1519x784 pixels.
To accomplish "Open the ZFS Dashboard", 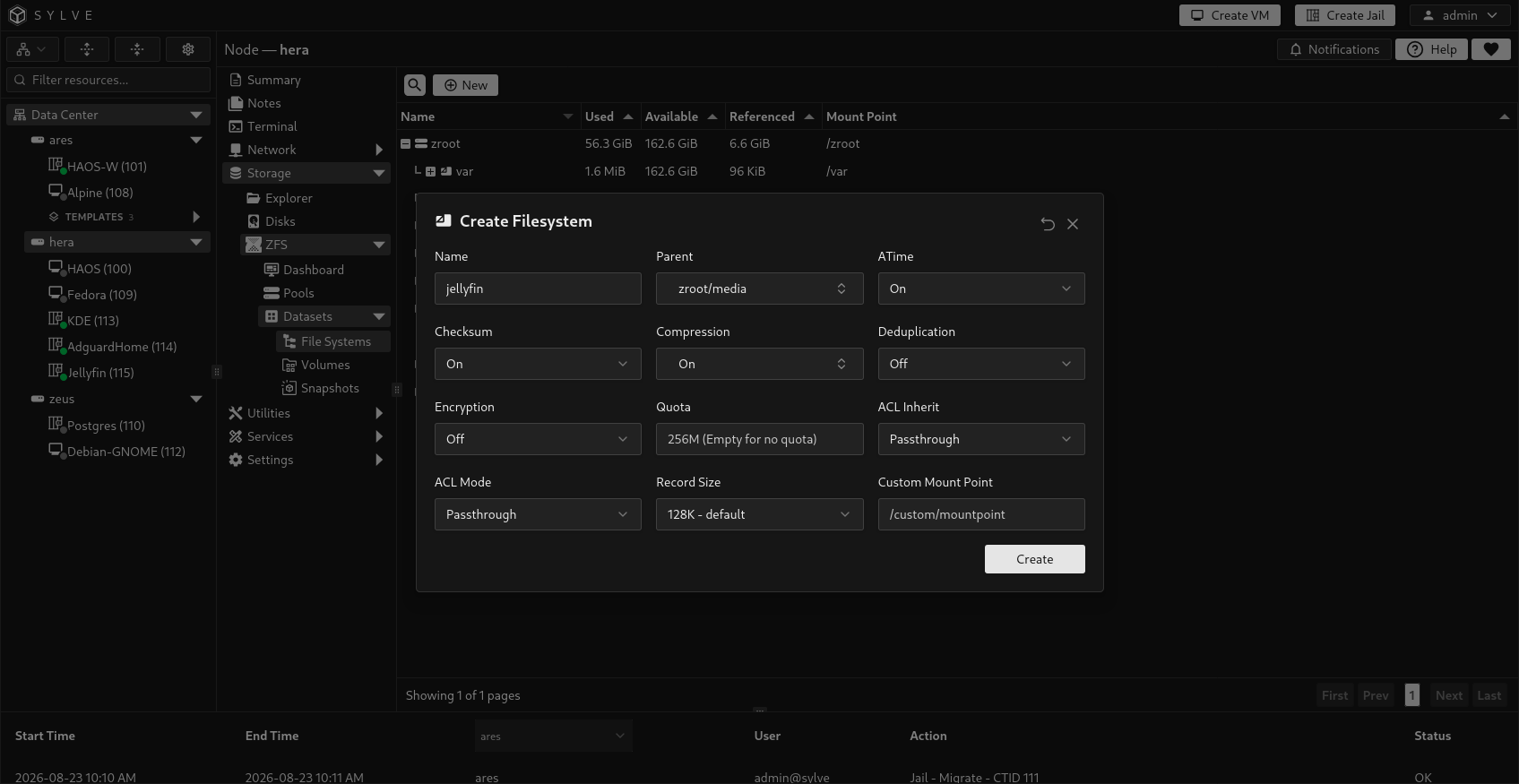I will pos(324,270).
